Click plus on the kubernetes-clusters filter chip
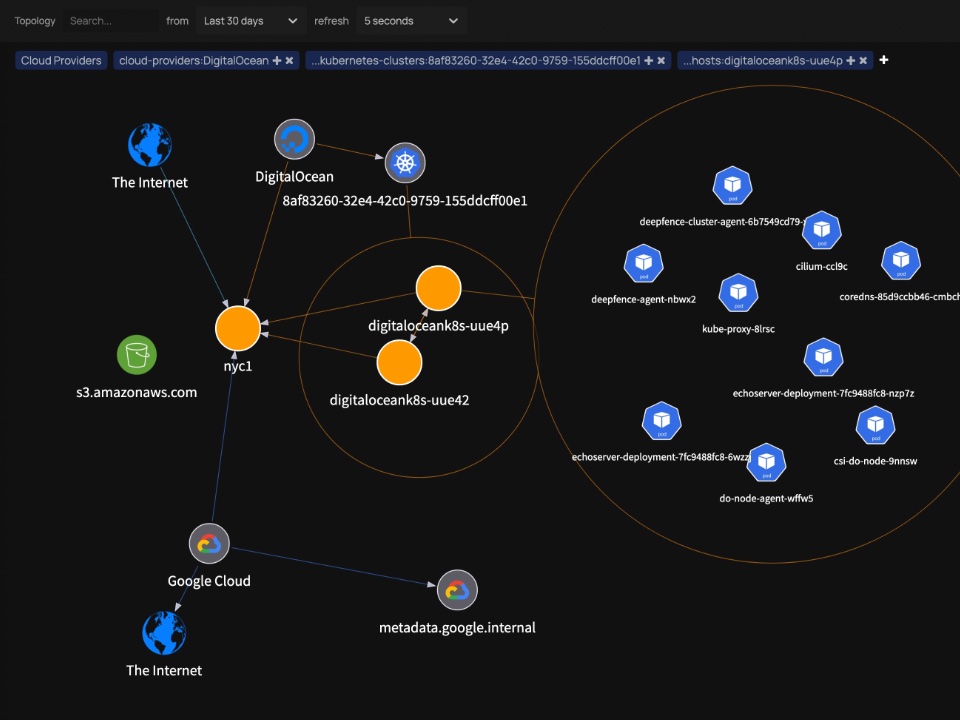This screenshot has width=960, height=720. 648,61
